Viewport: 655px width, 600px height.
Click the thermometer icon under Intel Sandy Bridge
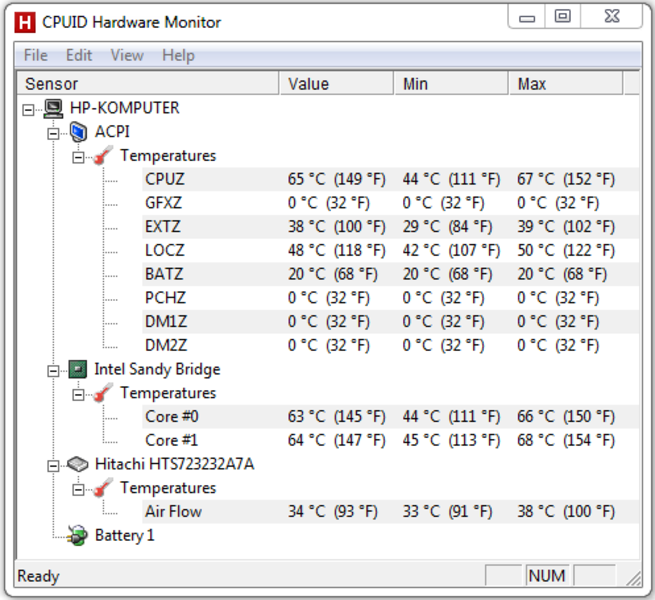[x=103, y=393]
